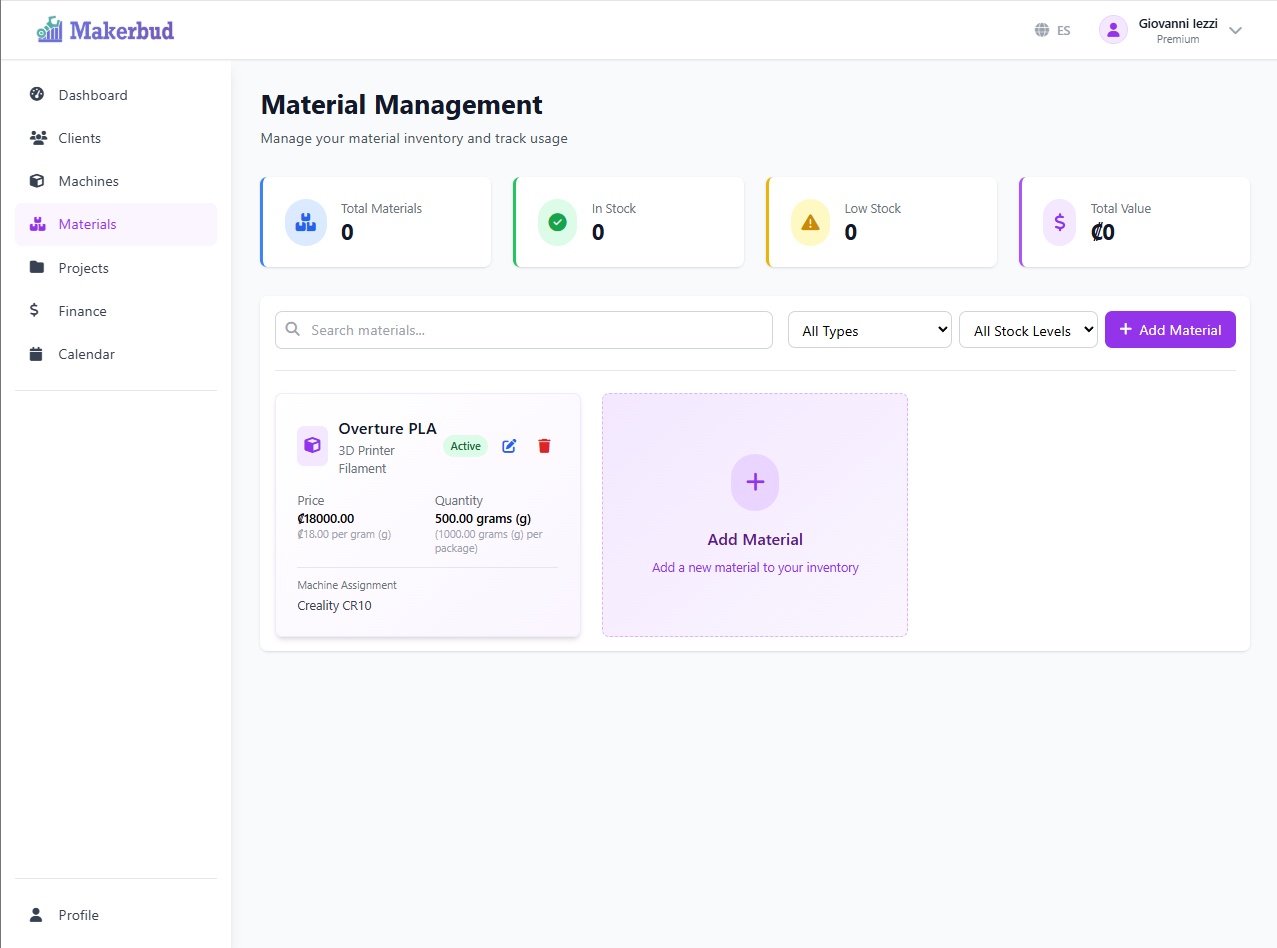Select the Finance dollar icon

point(37,310)
